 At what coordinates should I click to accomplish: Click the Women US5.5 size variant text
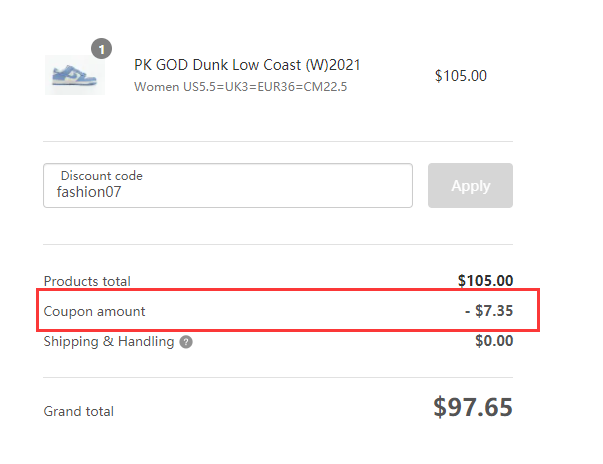tap(241, 87)
